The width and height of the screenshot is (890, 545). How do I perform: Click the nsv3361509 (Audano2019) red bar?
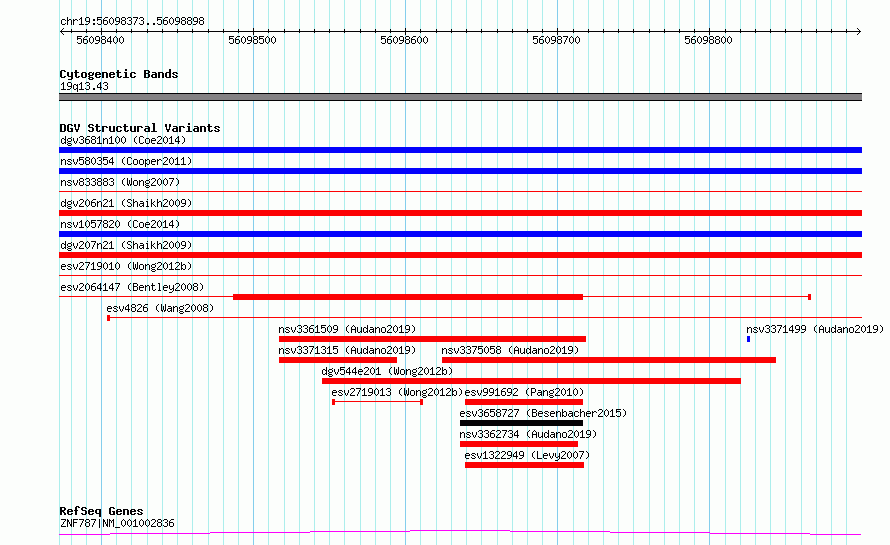[x=432, y=339]
